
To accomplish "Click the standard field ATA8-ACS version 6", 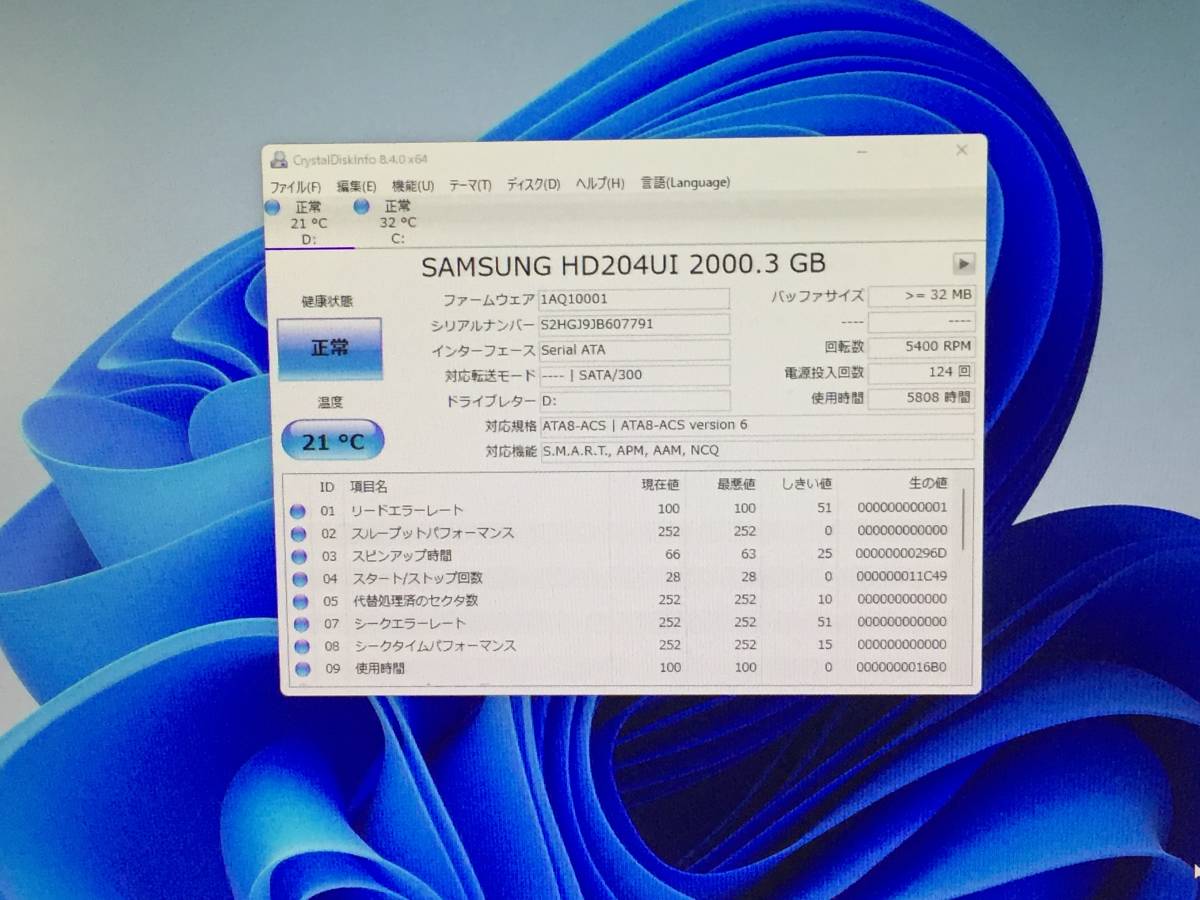I will click(757, 426).
